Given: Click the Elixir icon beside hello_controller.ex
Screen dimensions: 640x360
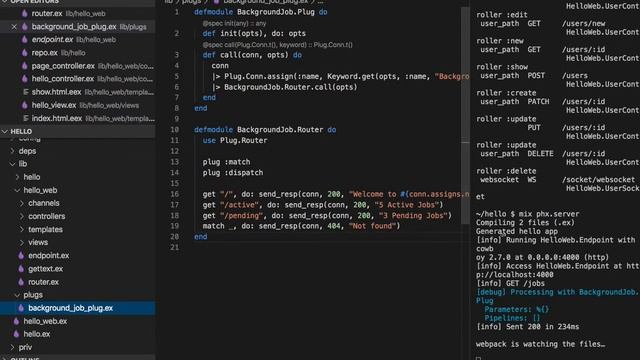Looking at the screenshot, I should tap(24, 79).
